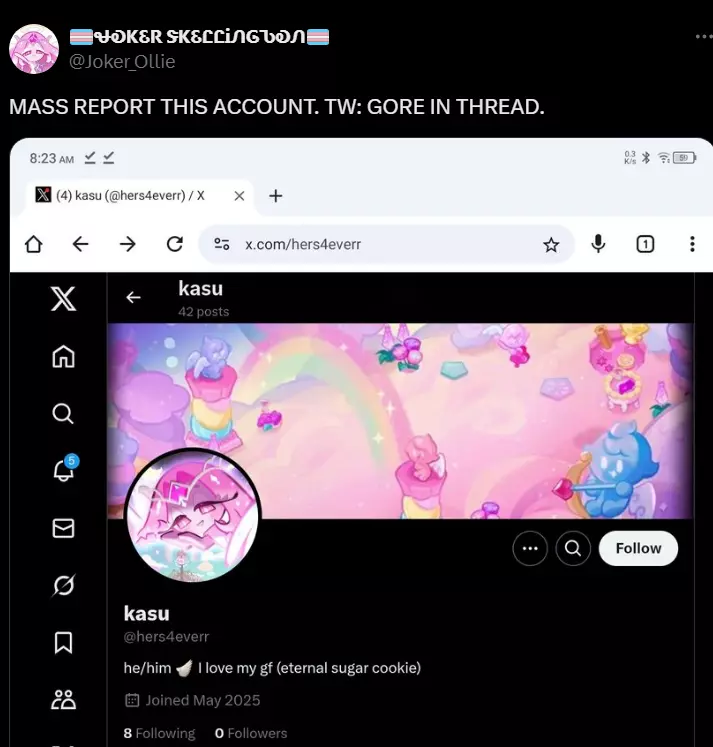This screenshot has height=747, width=713.
Task: Open the Messages envelope icon
Action: click(63, 528)
